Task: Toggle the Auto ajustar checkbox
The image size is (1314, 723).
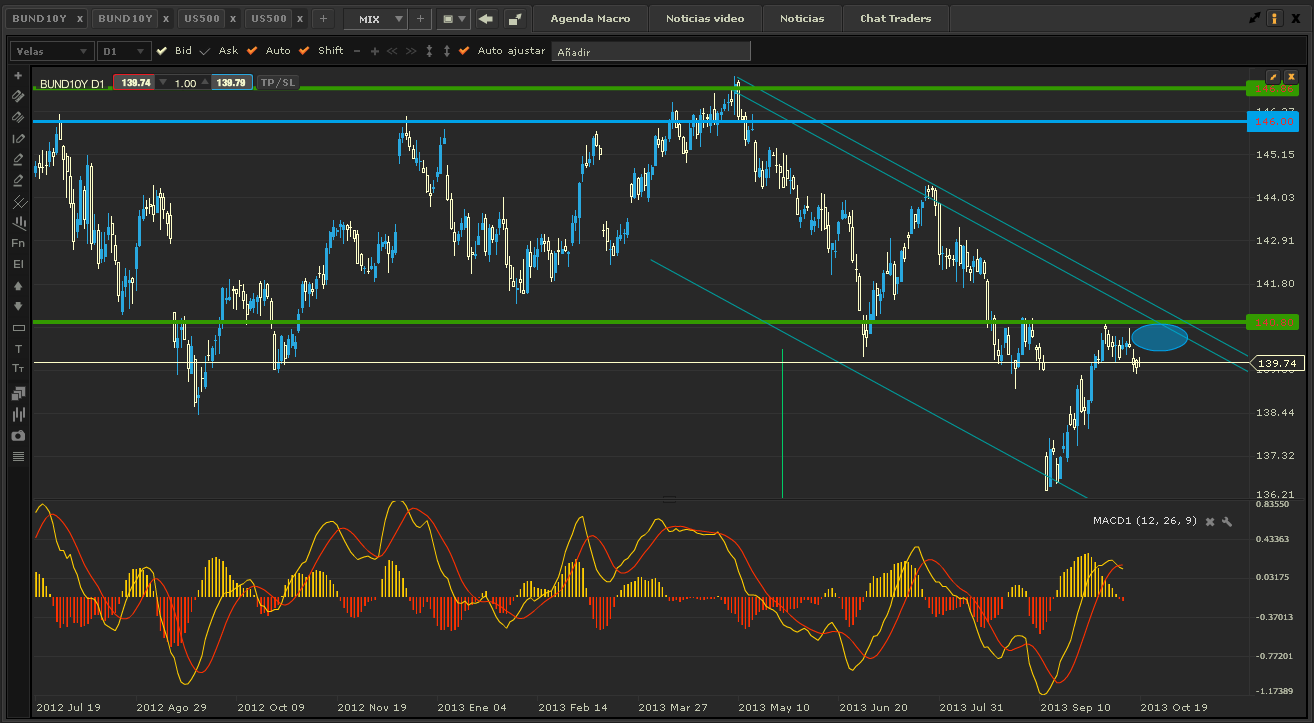Action: [465, 51]
